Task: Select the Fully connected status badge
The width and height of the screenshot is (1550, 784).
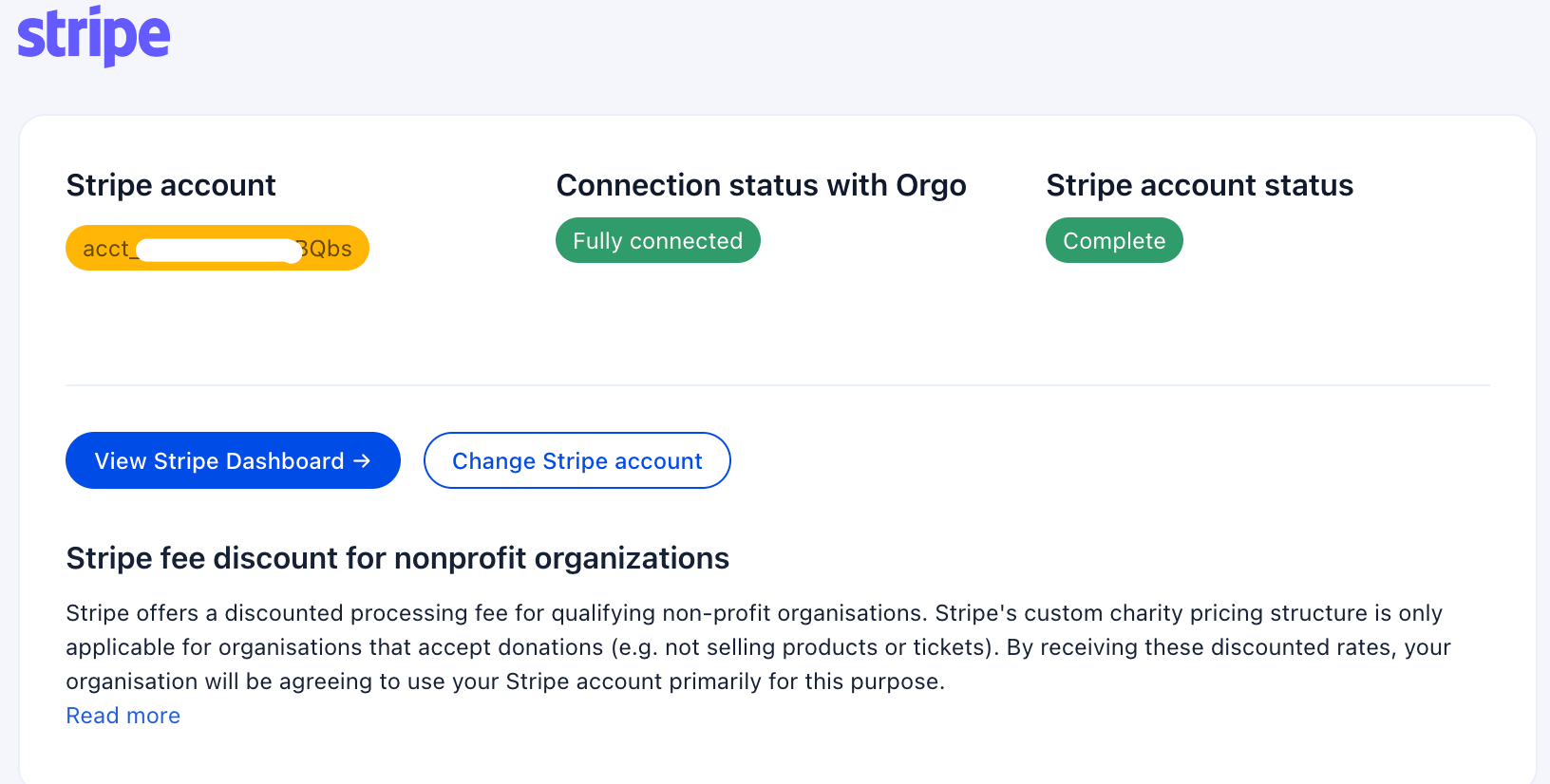Action: (657, 241)
